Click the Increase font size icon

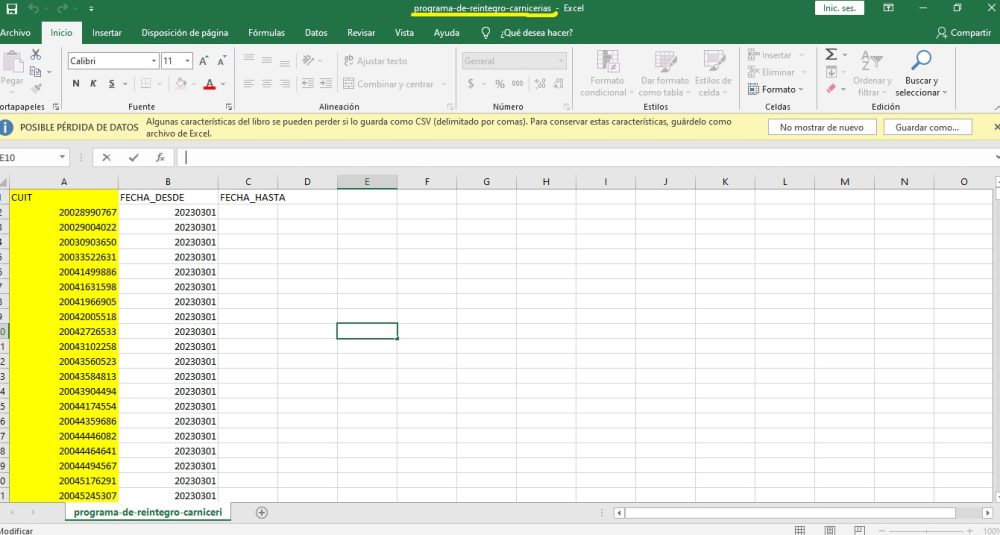click(204, 61)
